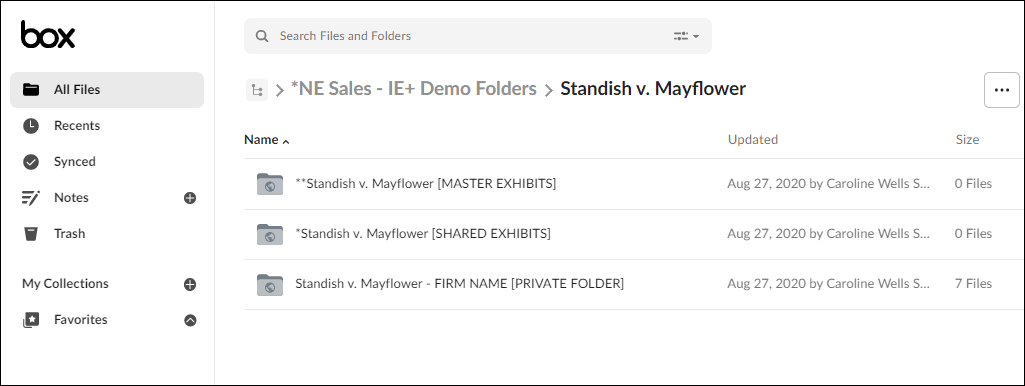
Task: Collapse the Favorites collection chevron
Action: [190, 320]
